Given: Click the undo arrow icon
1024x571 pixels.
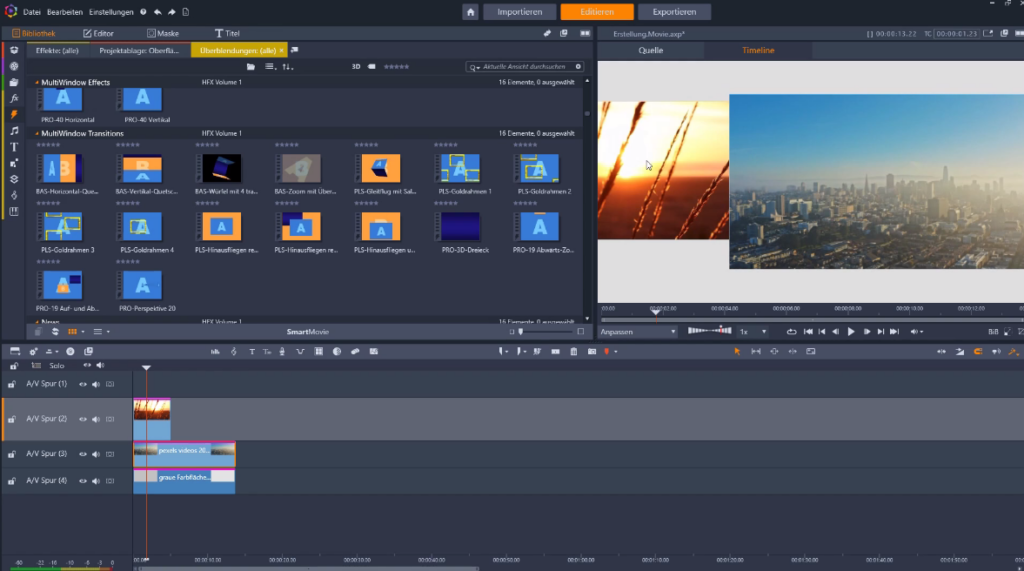Looking at the screenshot, I should pyautogui.click(x=157, y=12).
